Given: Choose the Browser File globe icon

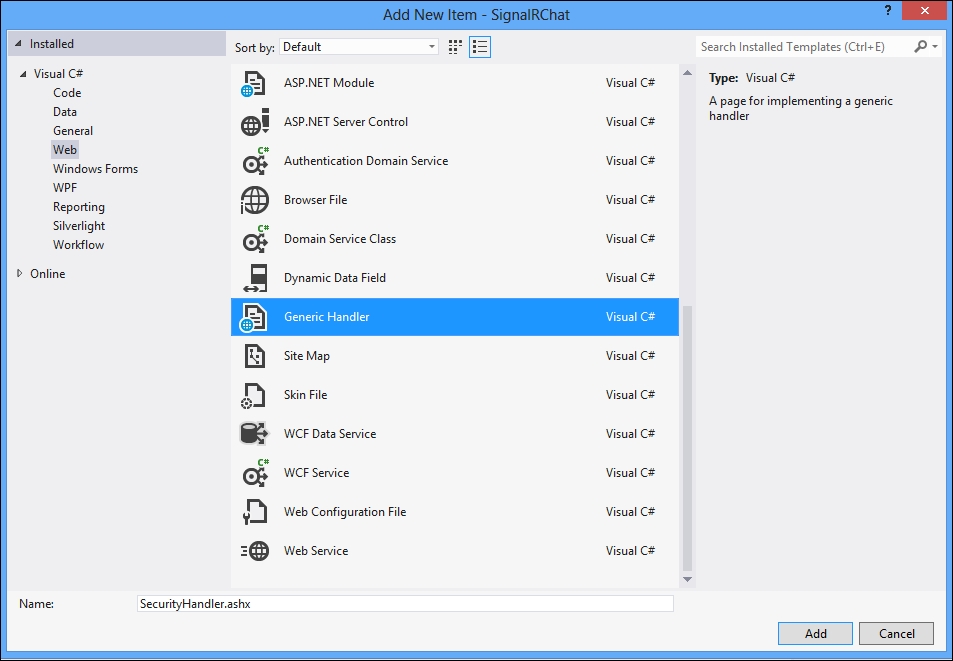Looking at the screenshot, I should point(254,201).
